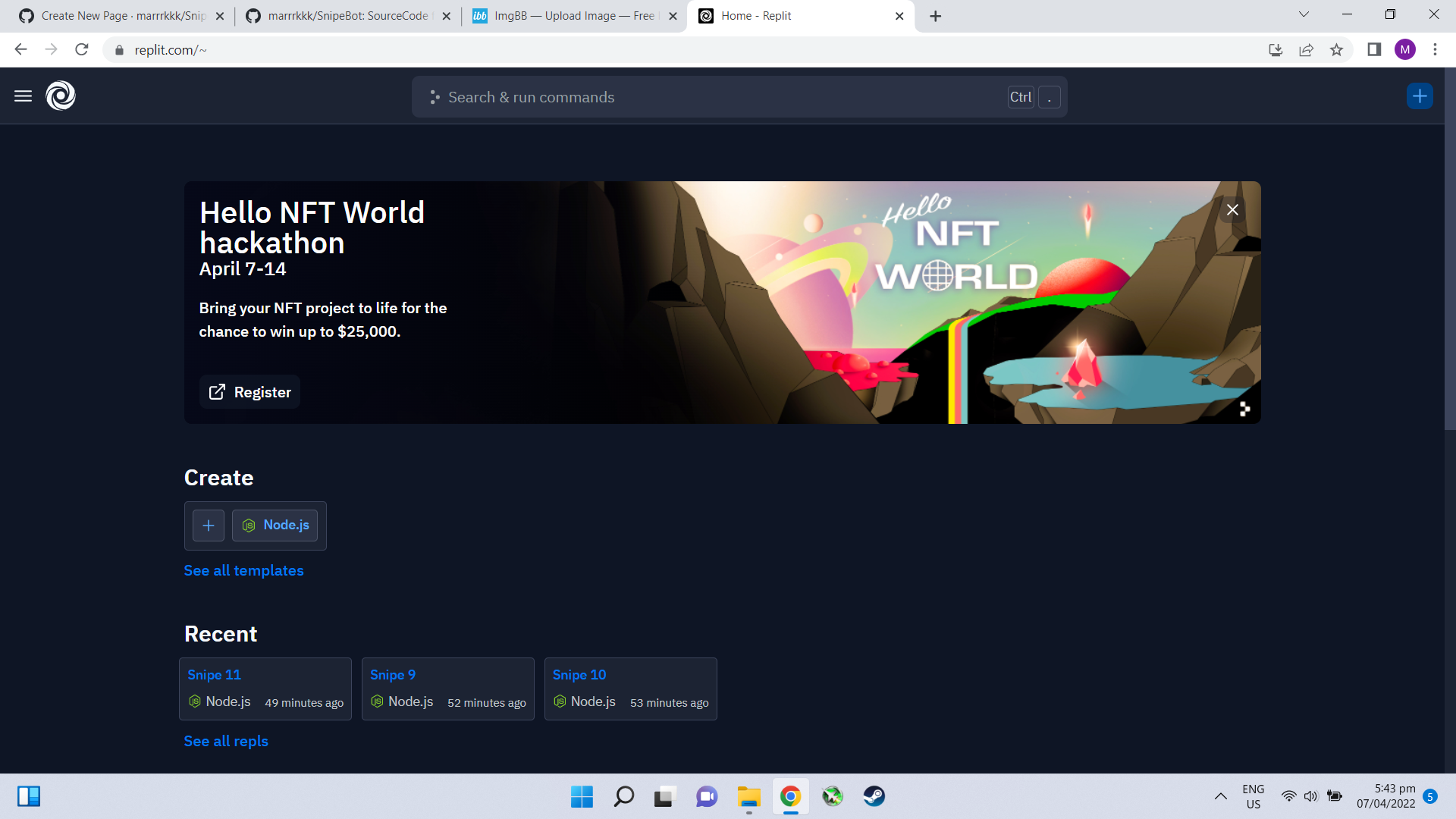Create a Node.js repl from template
Viewport: 1456px width, 819px height.
(275, 526)
